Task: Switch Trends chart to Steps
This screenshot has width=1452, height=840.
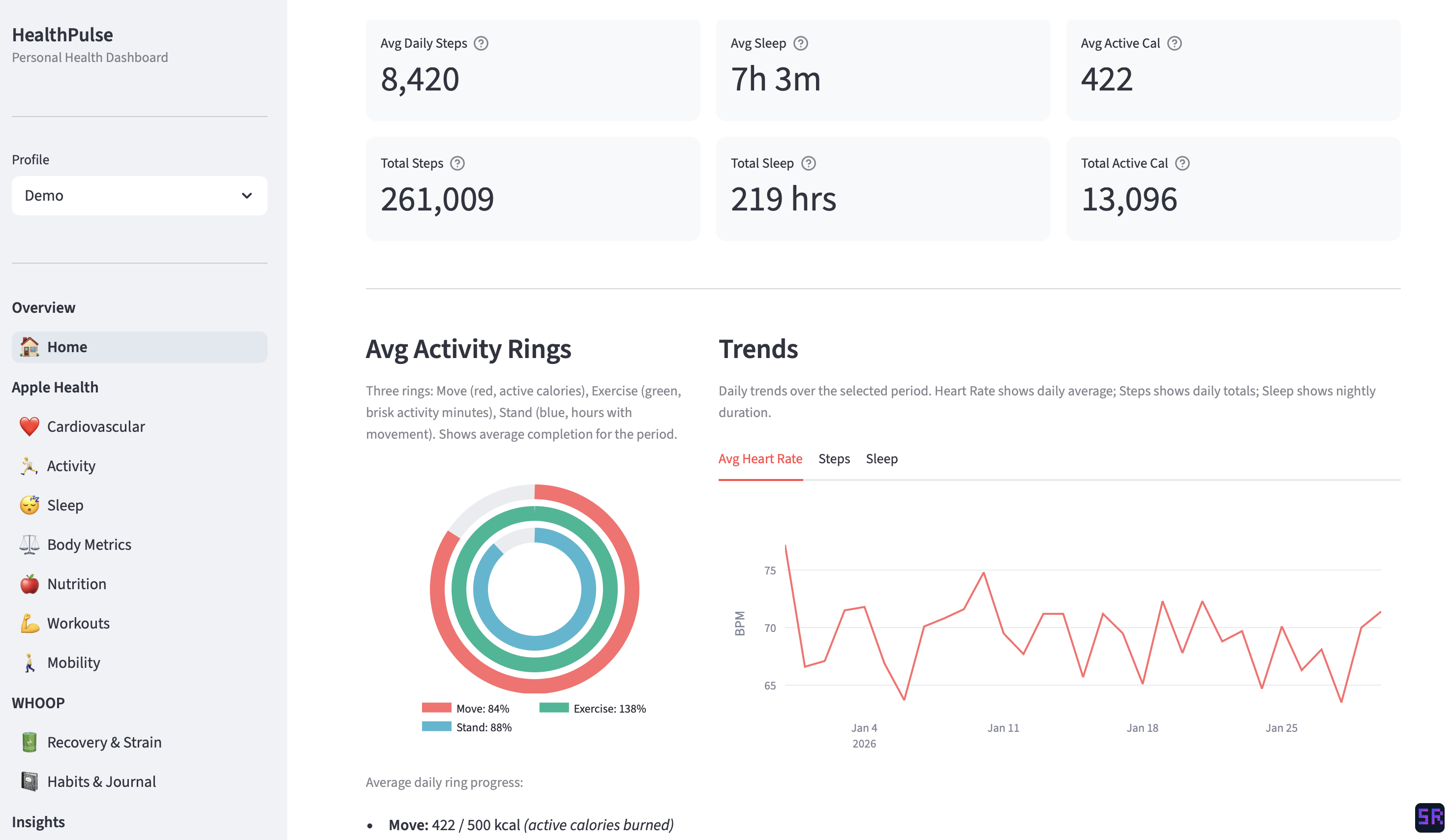Action: [834, 458]
